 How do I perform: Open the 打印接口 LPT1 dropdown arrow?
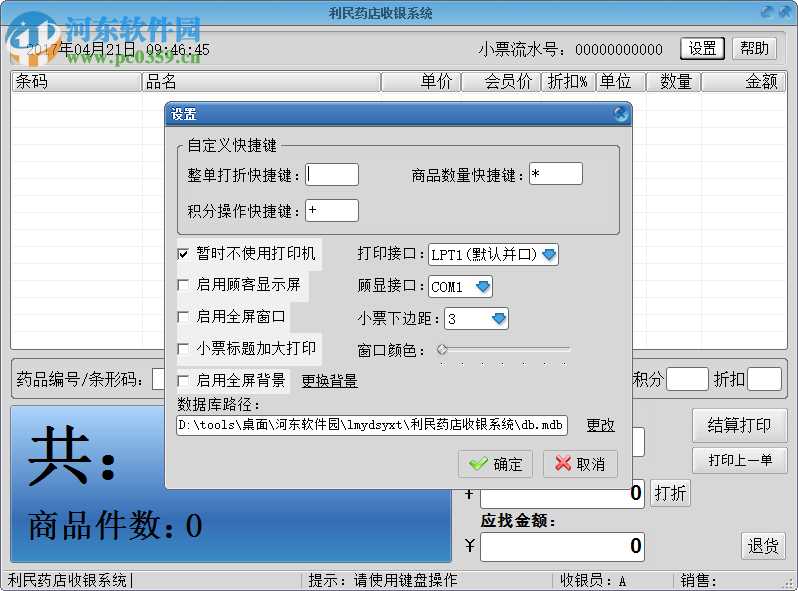point(549,254)
